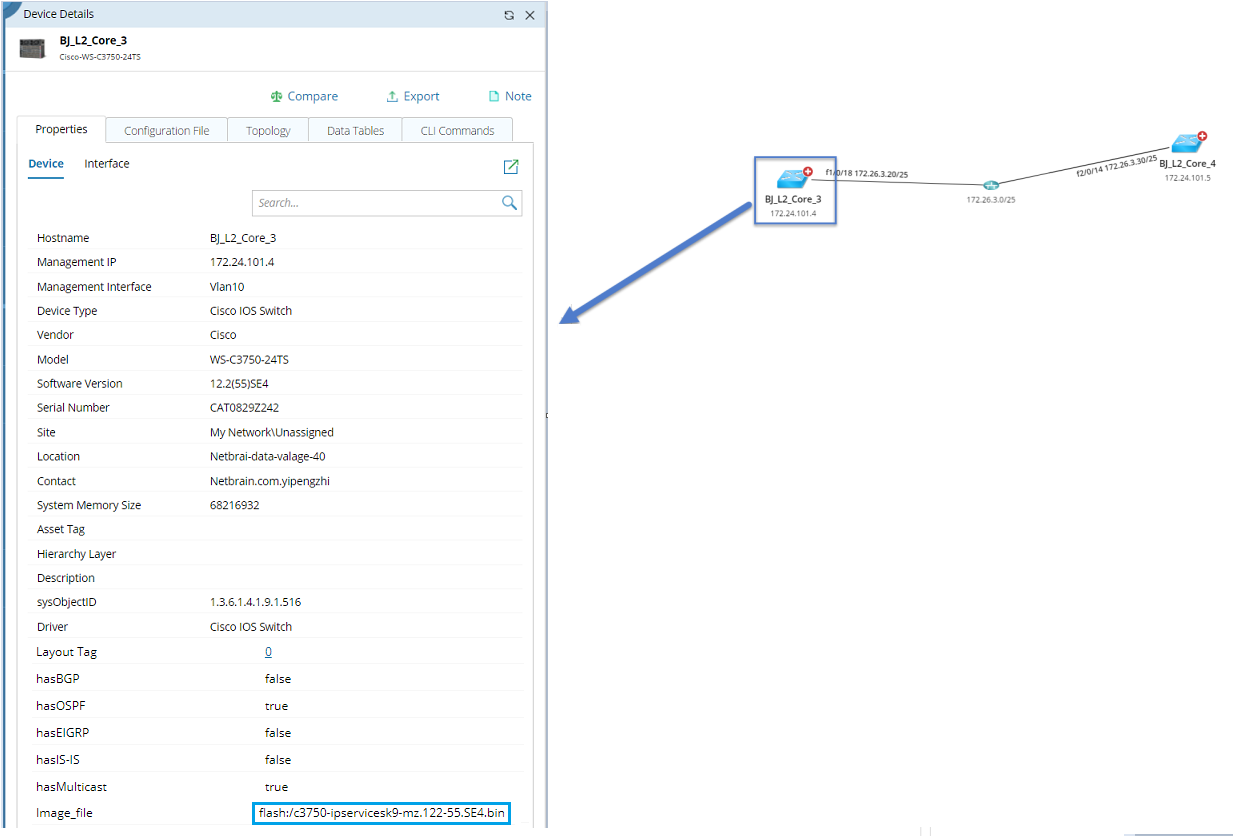Click the Note document icon

pyautogui.click(x=493, y=96)
